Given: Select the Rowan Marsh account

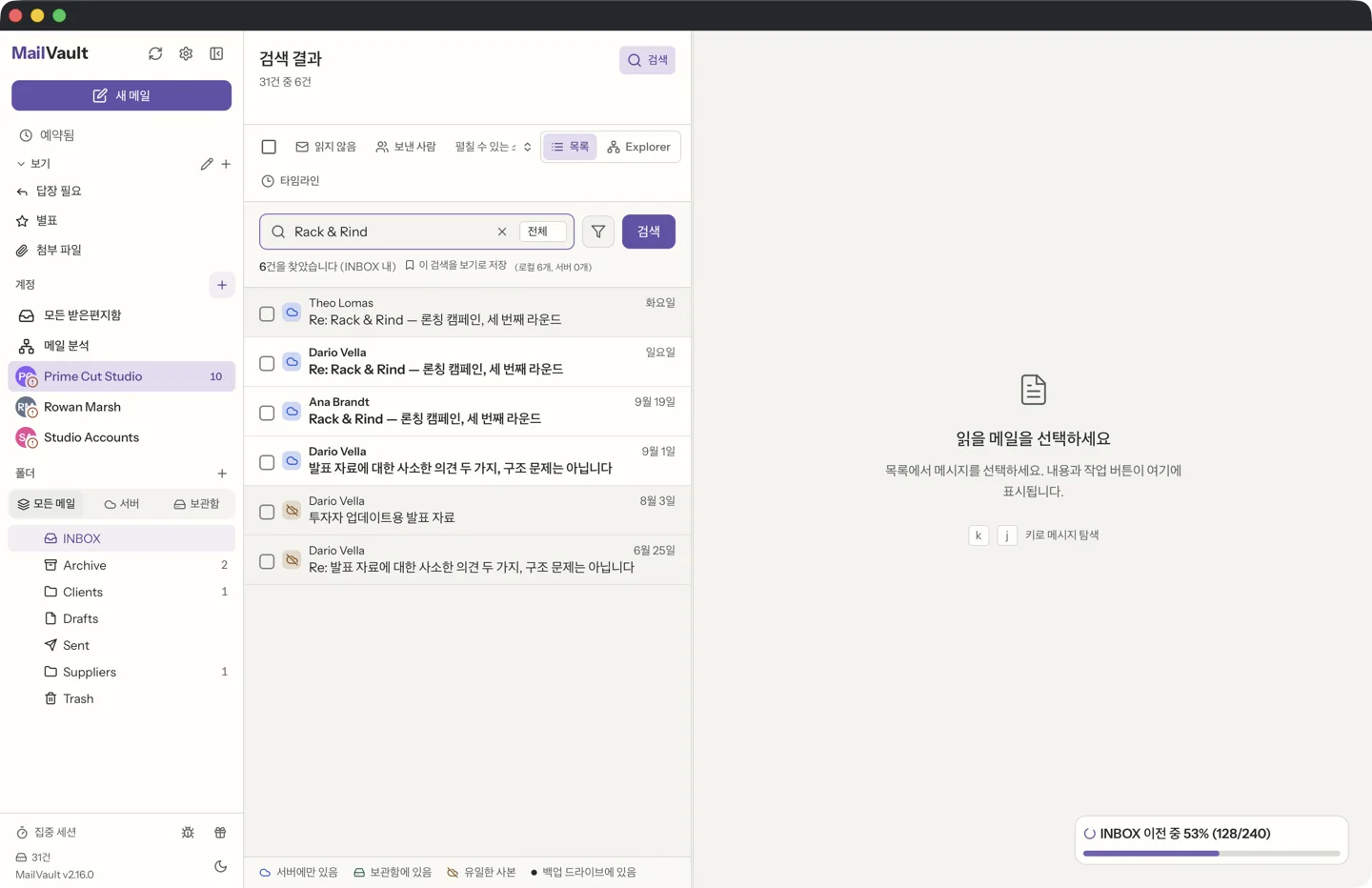Looking at the screenshot, I should pos(121,407).
